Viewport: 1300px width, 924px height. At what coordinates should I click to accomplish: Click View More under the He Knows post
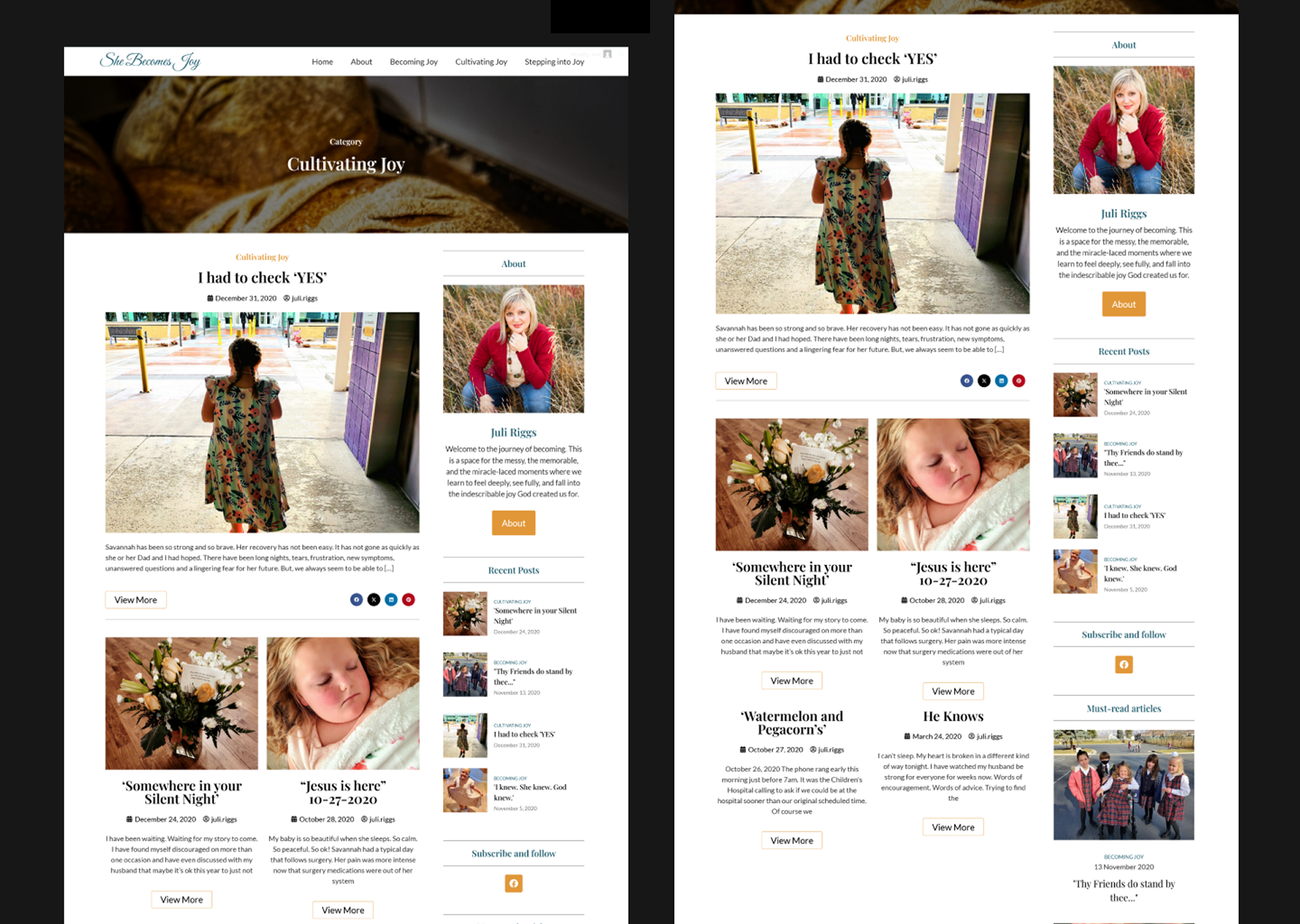click(x=953, y=827)
